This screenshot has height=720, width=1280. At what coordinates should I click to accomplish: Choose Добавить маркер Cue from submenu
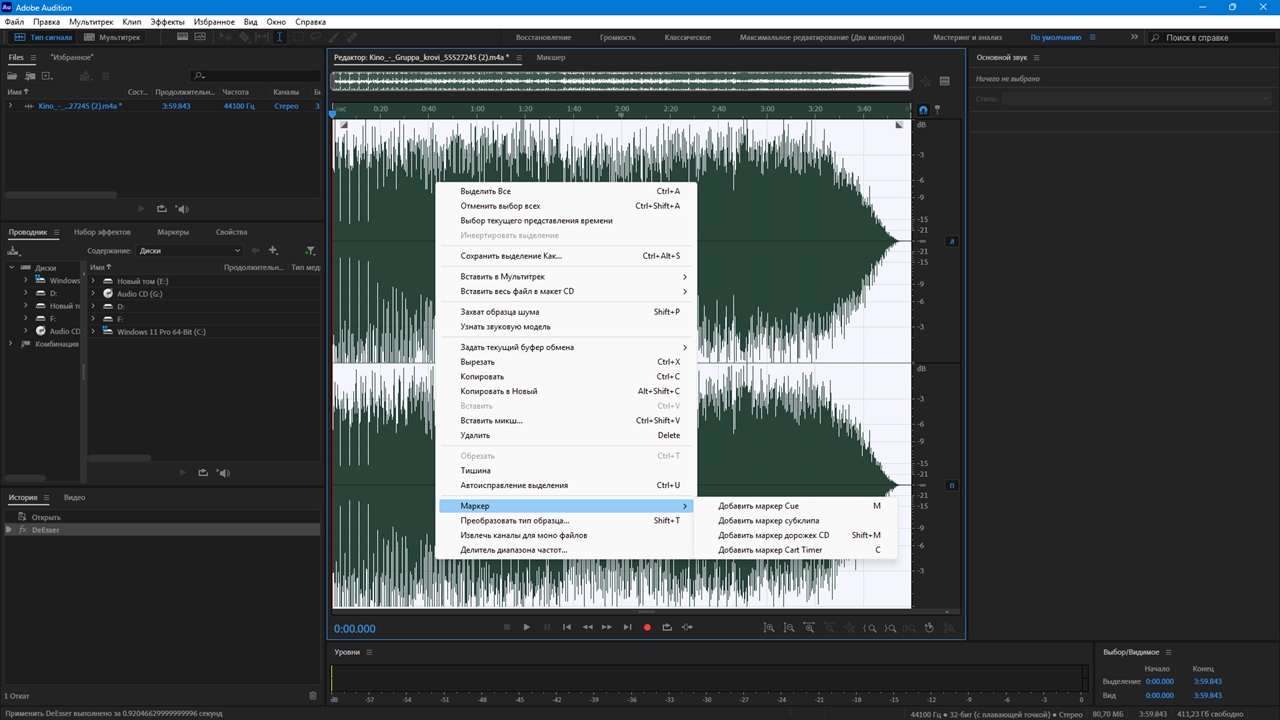[758, 506]
